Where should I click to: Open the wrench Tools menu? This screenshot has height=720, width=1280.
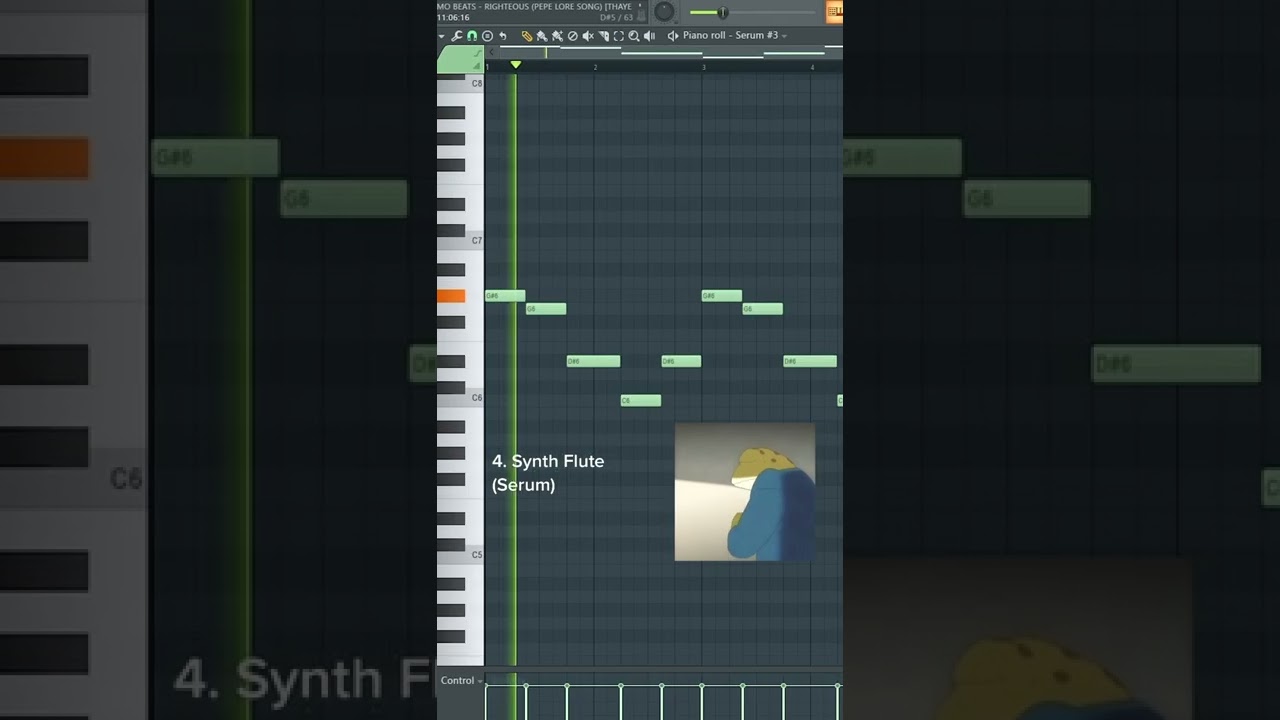(457, 36)
